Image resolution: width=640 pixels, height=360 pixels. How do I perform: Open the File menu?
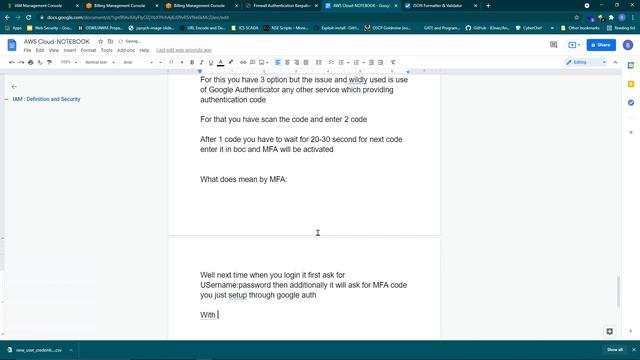(27, 50)
